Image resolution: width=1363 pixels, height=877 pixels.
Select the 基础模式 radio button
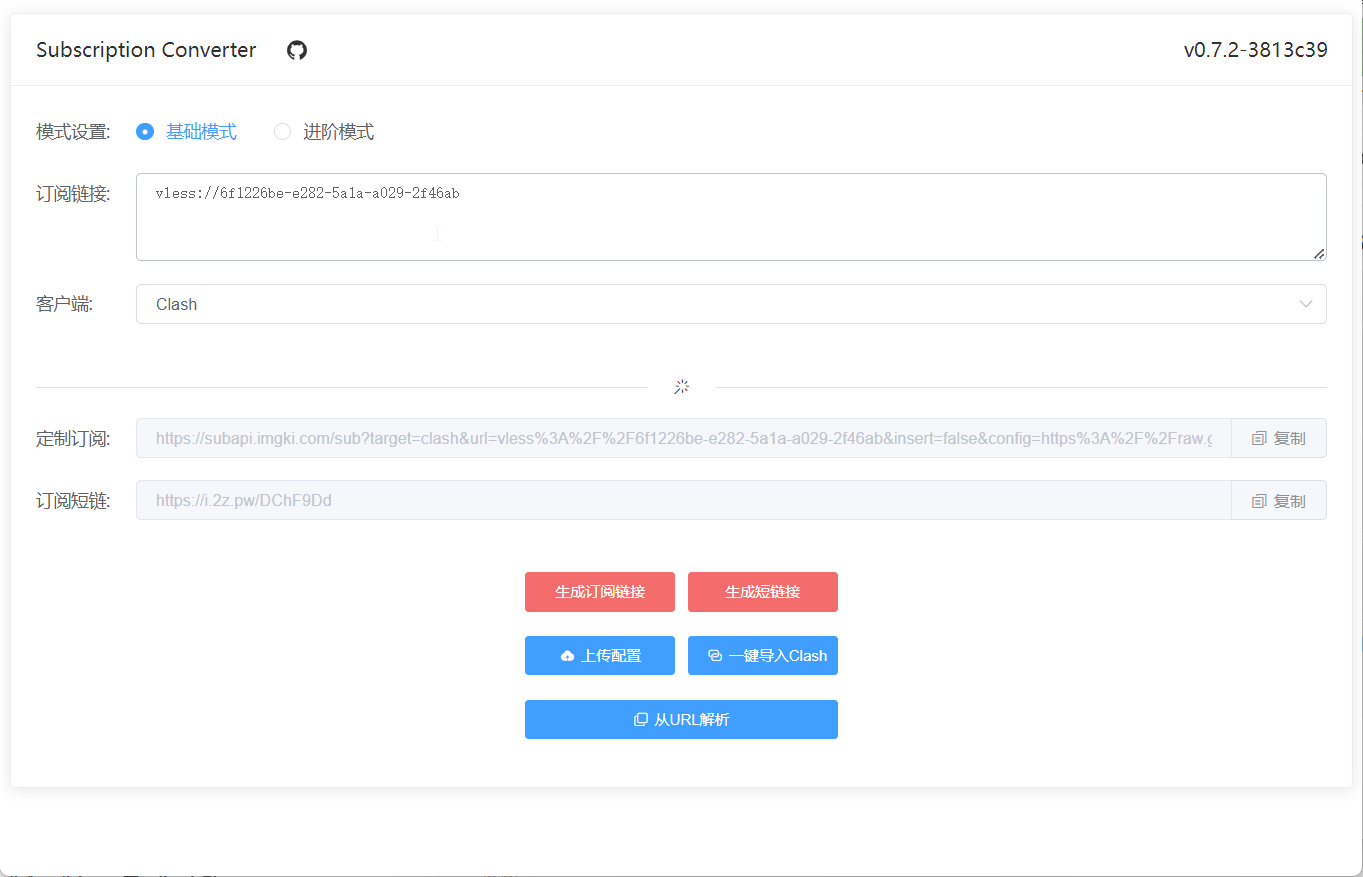pos(145,132)
